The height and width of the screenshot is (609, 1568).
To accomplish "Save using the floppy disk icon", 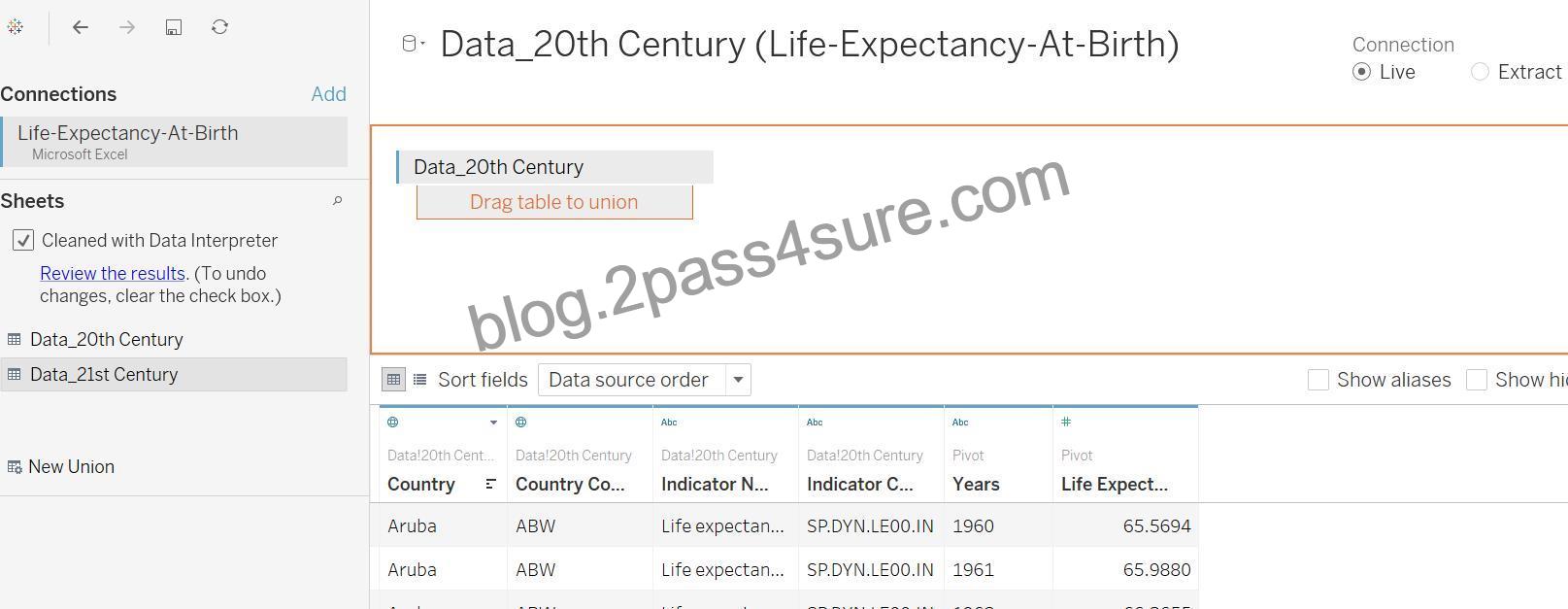I will [174, 27].
